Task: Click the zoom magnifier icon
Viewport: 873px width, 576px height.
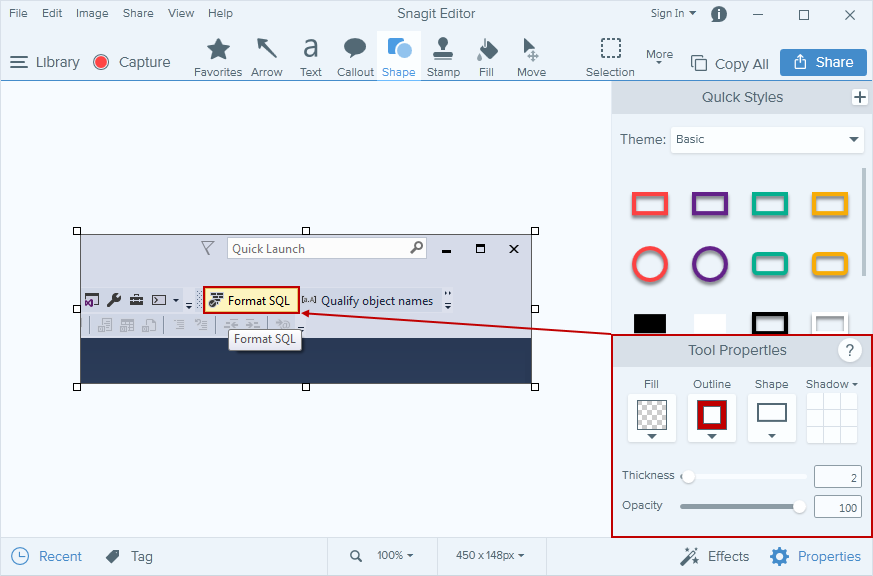Action: (x=356, y=555)
